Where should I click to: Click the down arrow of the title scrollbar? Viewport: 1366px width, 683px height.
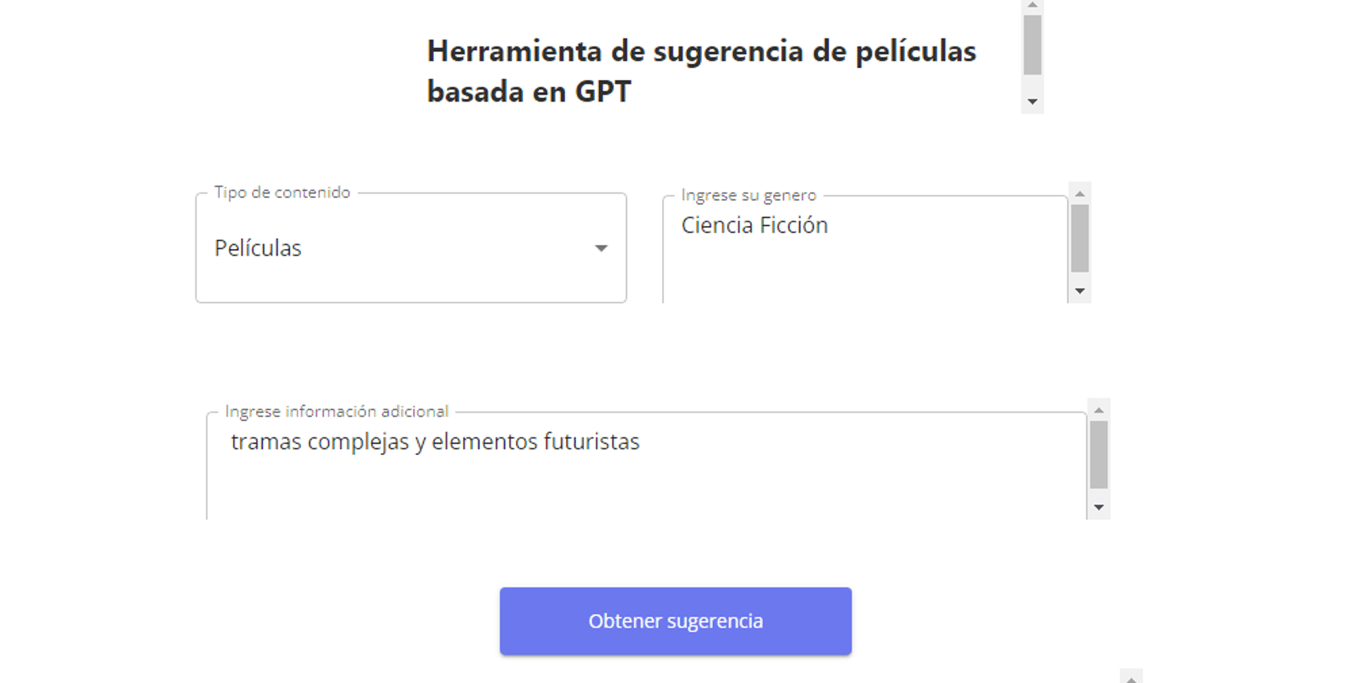tap(1033, 101)
